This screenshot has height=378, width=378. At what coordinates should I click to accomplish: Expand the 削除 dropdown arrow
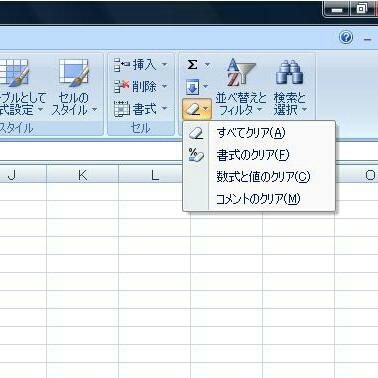click(x=164, y=87)
